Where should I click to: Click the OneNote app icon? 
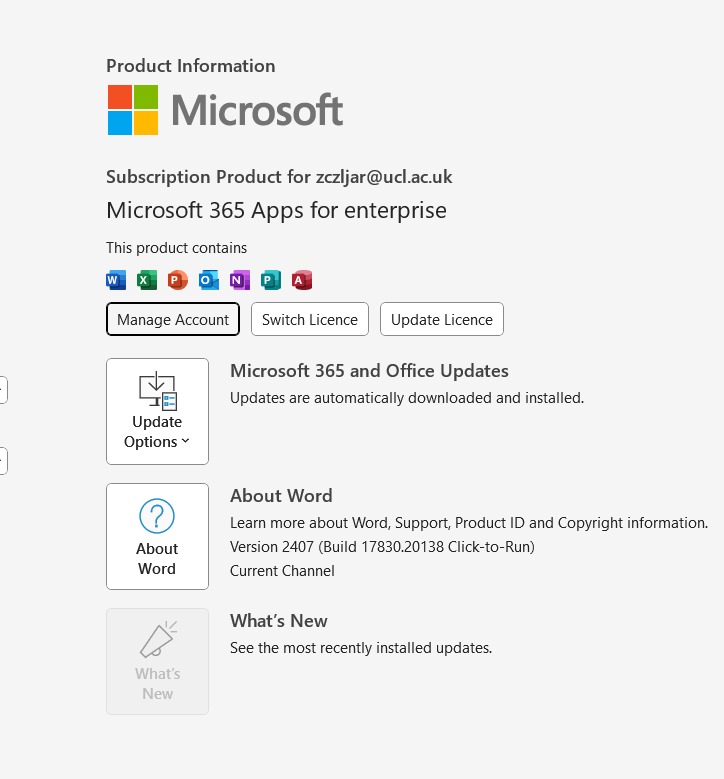(x=240, y=280)
